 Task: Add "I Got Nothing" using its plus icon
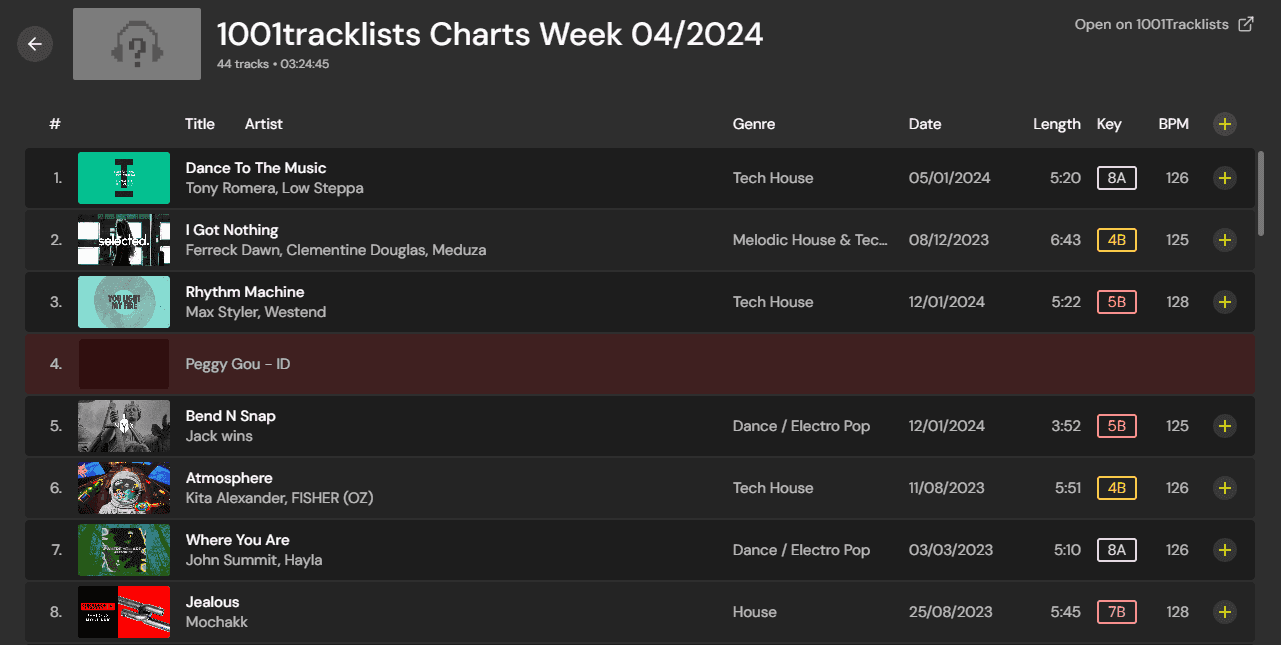(x=1224, y=240)
